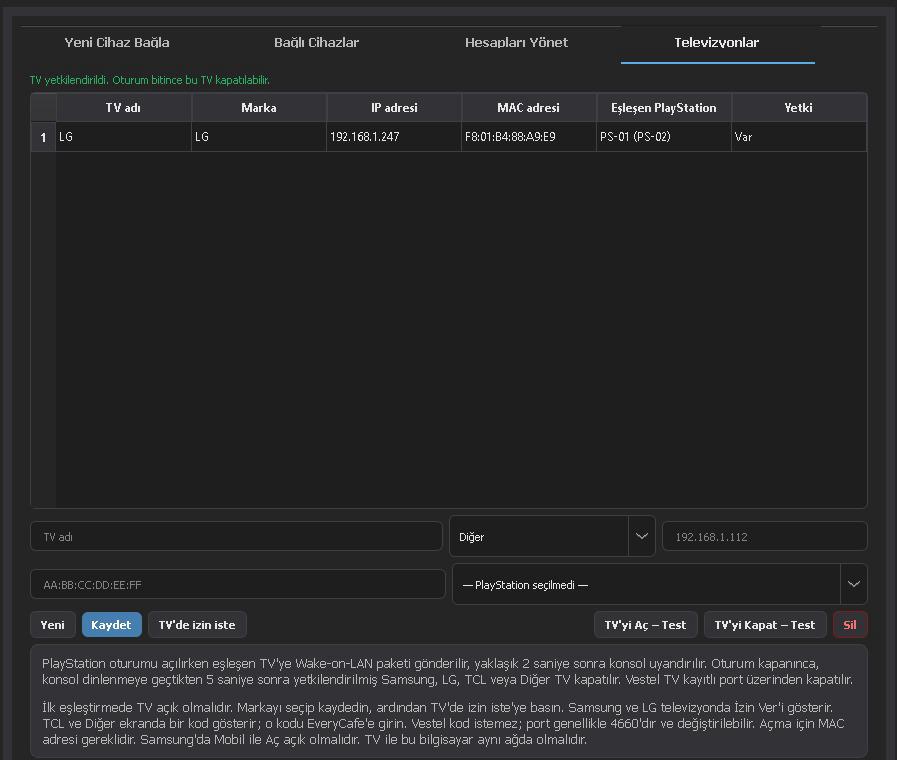Open the brand dropdown showing Diğer
Viewport: 897px width, 760px height.
click(x=552, y=536)
